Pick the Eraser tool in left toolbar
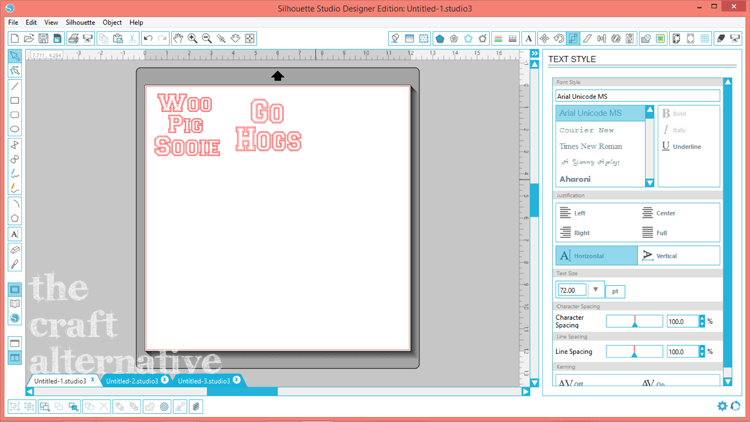The image size is (750, 422). [14, 250]
